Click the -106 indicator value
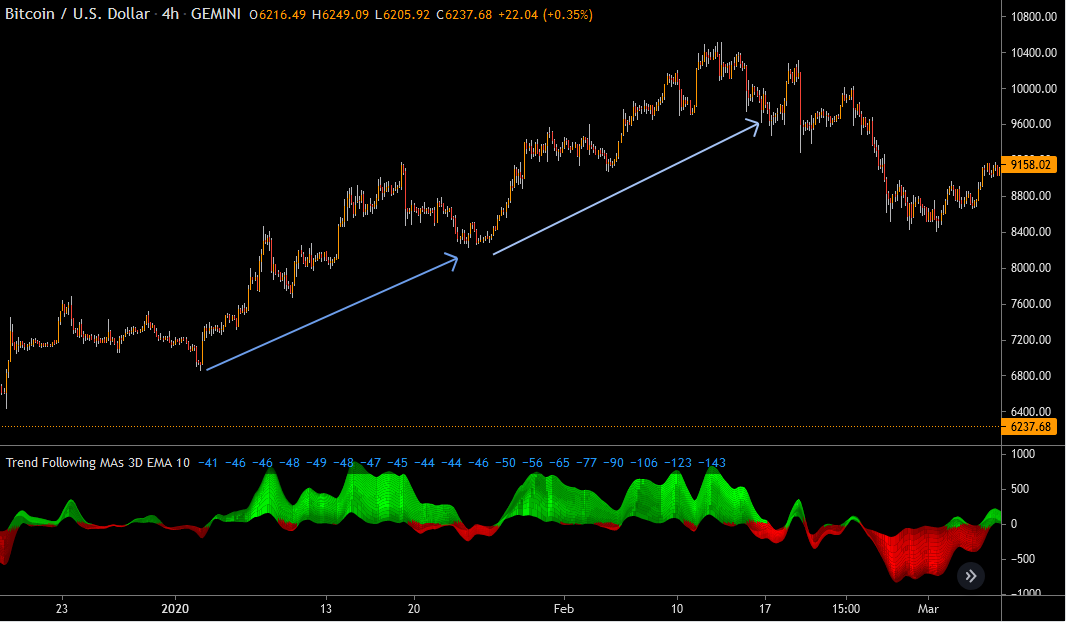 coord(644,463)
